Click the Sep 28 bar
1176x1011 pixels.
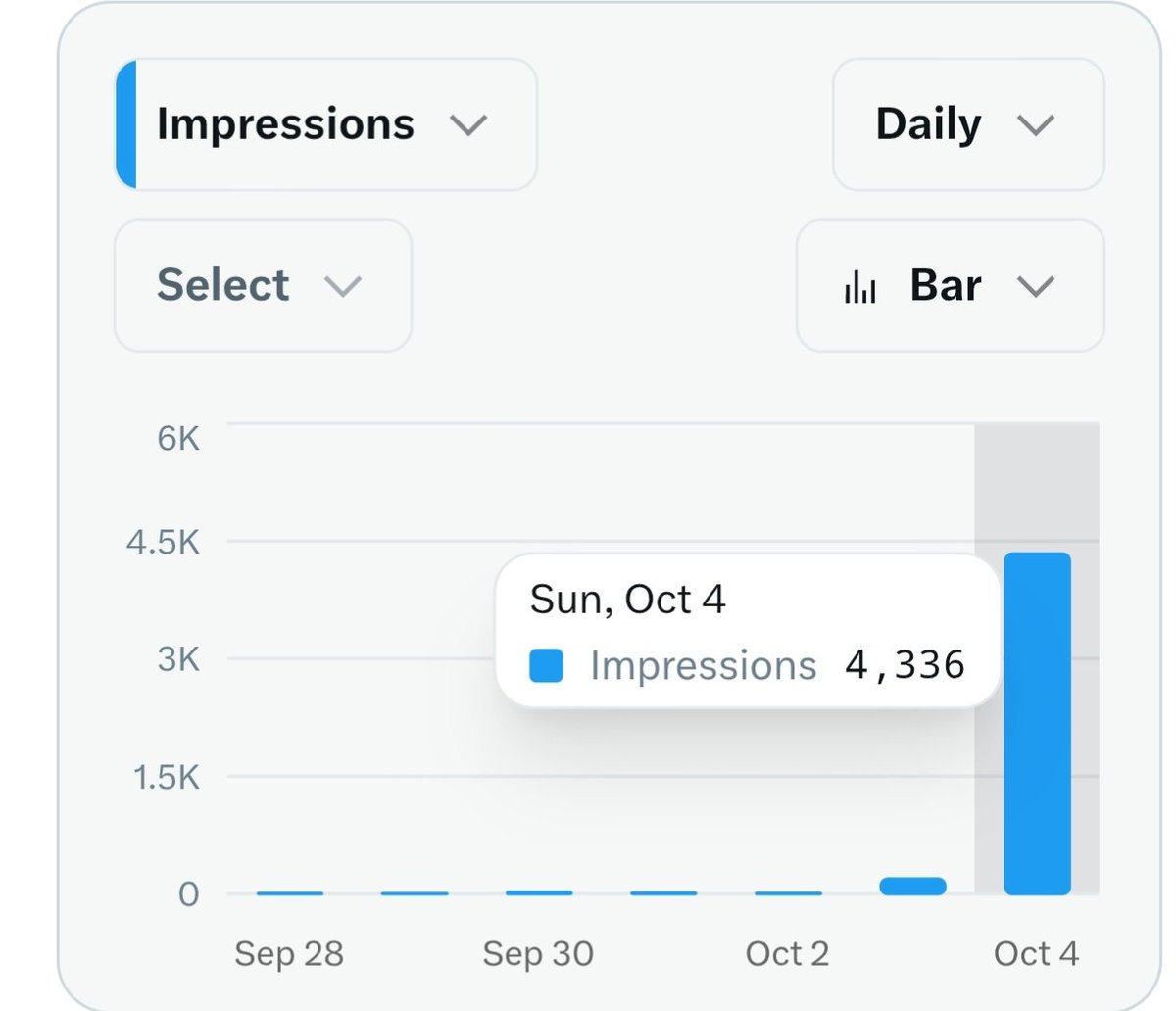(290, 892)
